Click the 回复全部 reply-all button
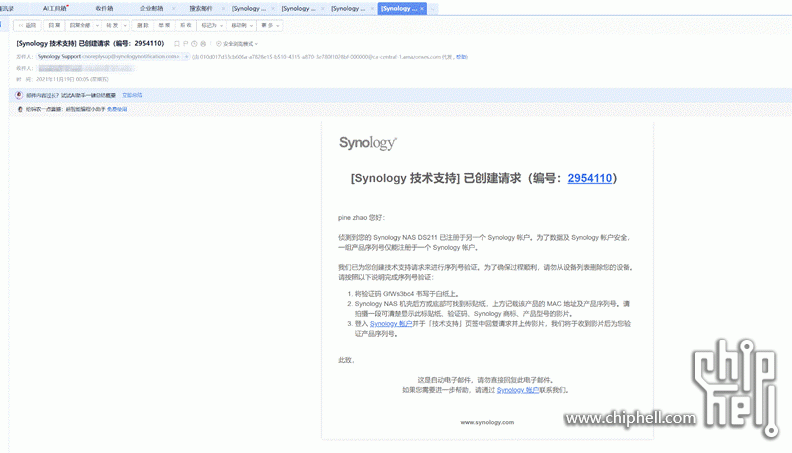The height and width of the screenshot is (453, 792). [x=80, y=25]
